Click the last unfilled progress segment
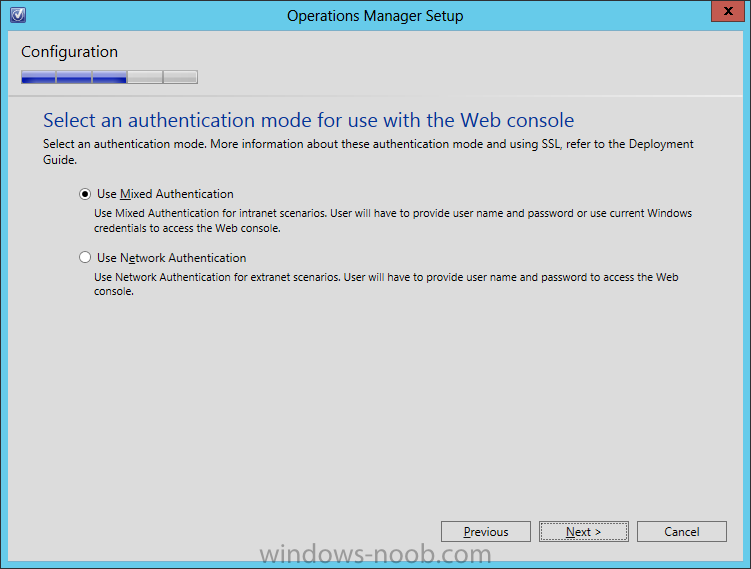751x569 pixels. [x=181, y=77]
